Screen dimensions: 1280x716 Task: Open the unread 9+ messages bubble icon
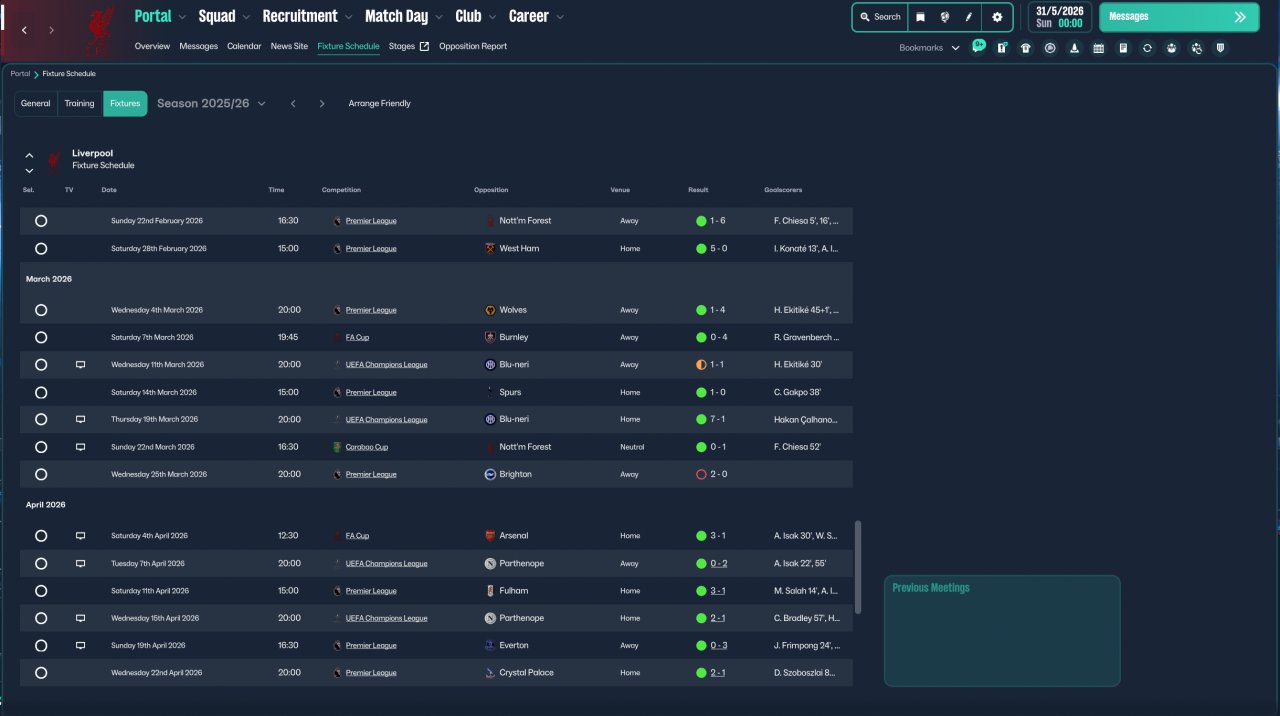point(977,47)
